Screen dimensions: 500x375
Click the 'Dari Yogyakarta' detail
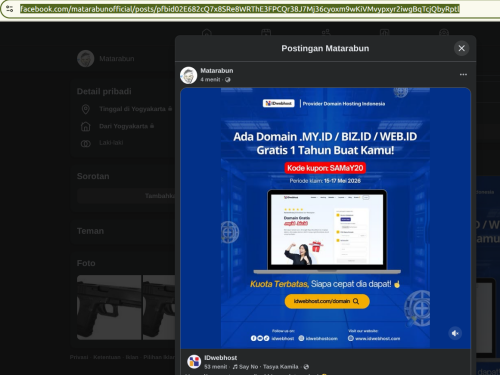tap(124, 126)
